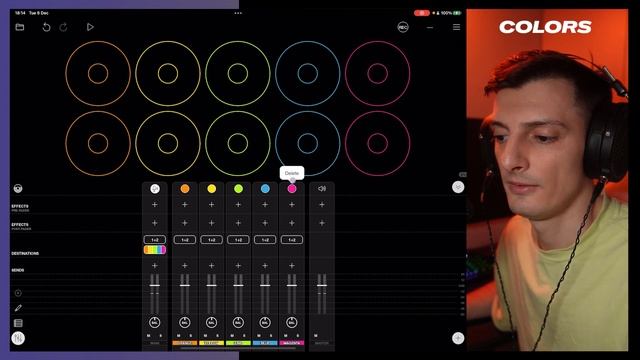This screenshot has height=360, width=640.
Task: Add post-fader effect on yellow channel
Action: (x=211, y=223)
